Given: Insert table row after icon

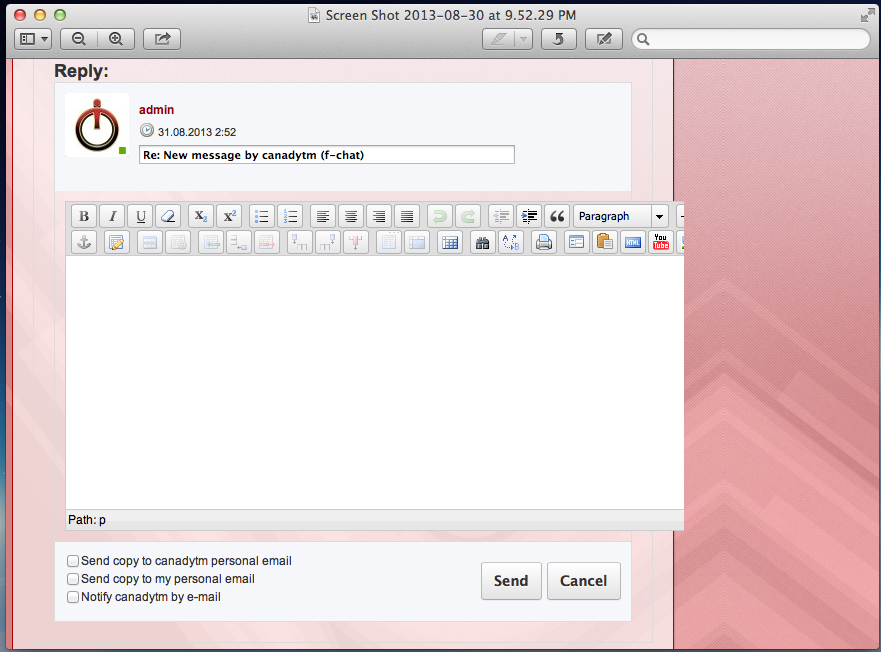Looking at the screenshot, I should click(239, 243).
